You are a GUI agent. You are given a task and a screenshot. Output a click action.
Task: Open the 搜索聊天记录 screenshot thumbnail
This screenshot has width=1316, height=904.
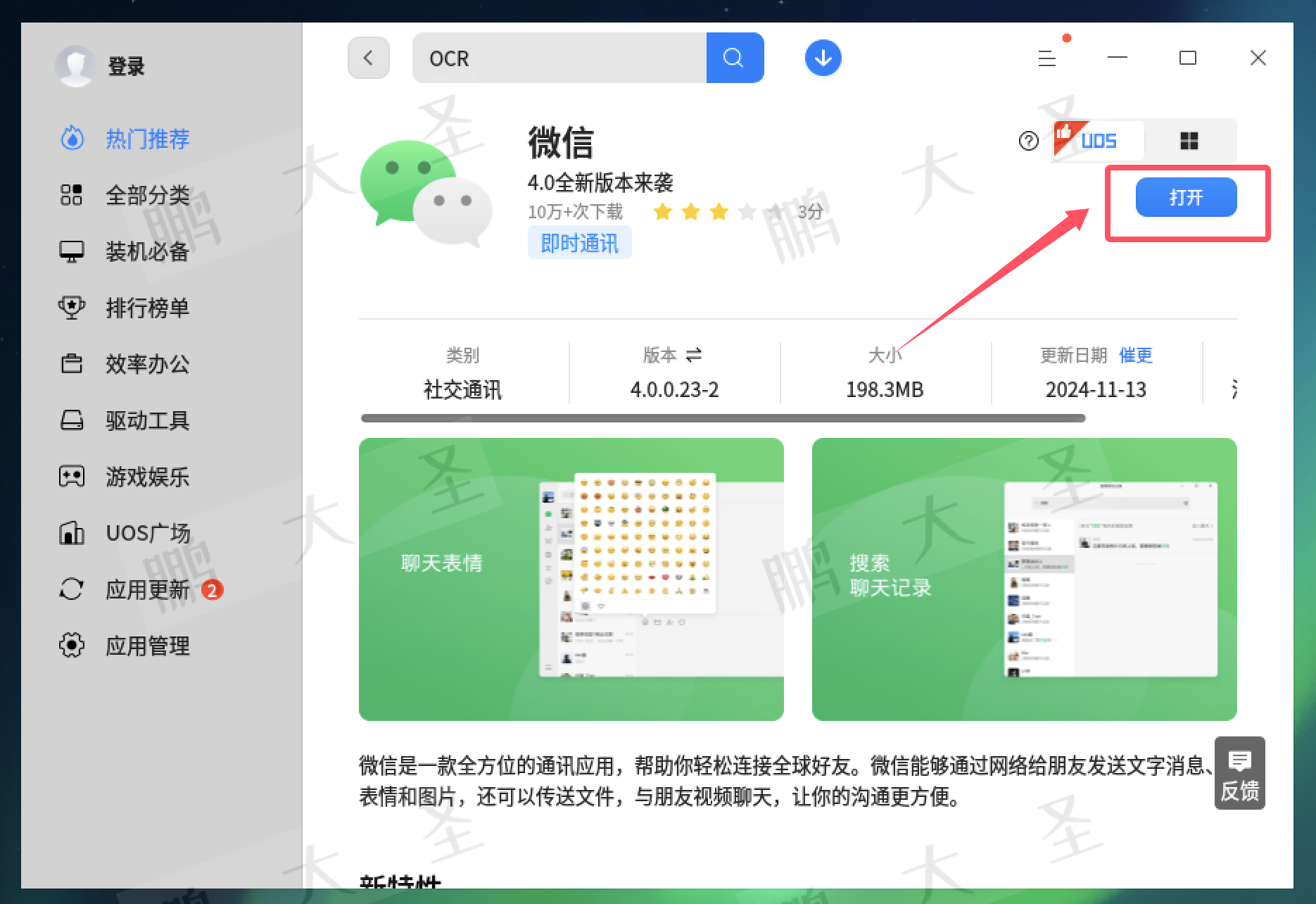coord(1025,579)
